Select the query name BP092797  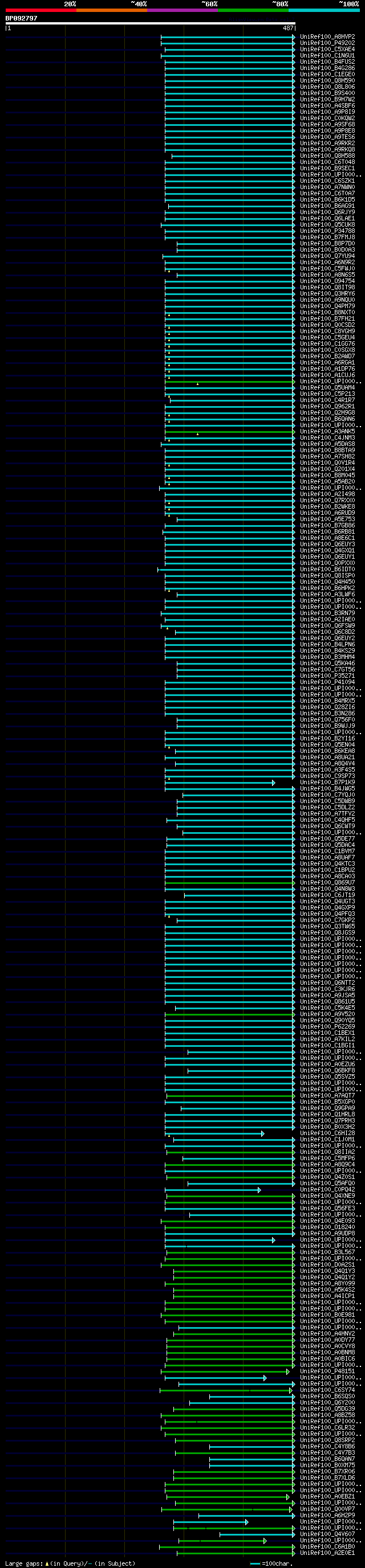[x=21, y=18]
